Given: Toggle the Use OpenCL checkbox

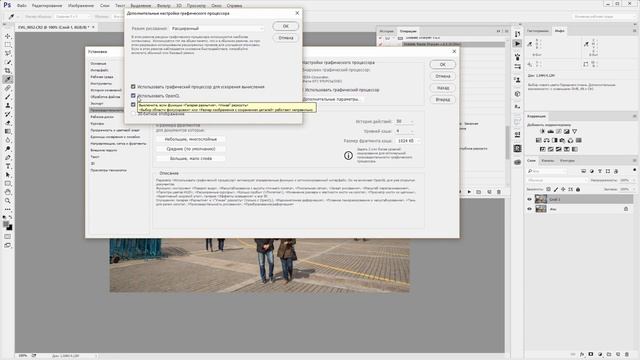Looking at the screenshot, I should [x=133, y=96].
